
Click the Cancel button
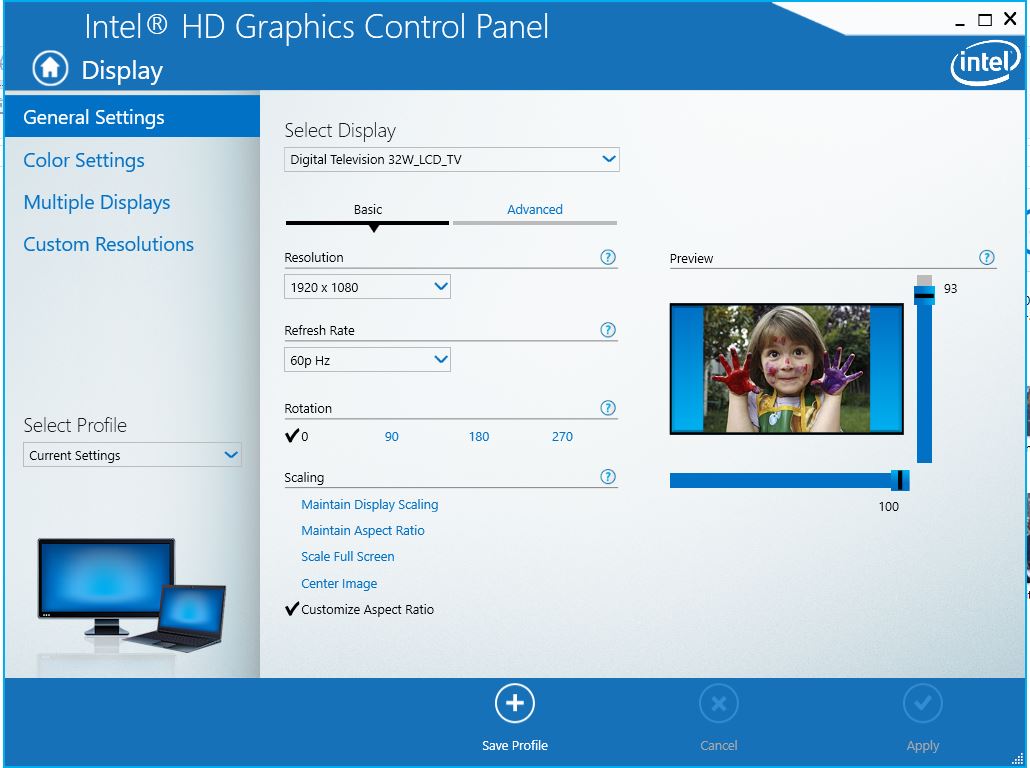click(718, 703)
